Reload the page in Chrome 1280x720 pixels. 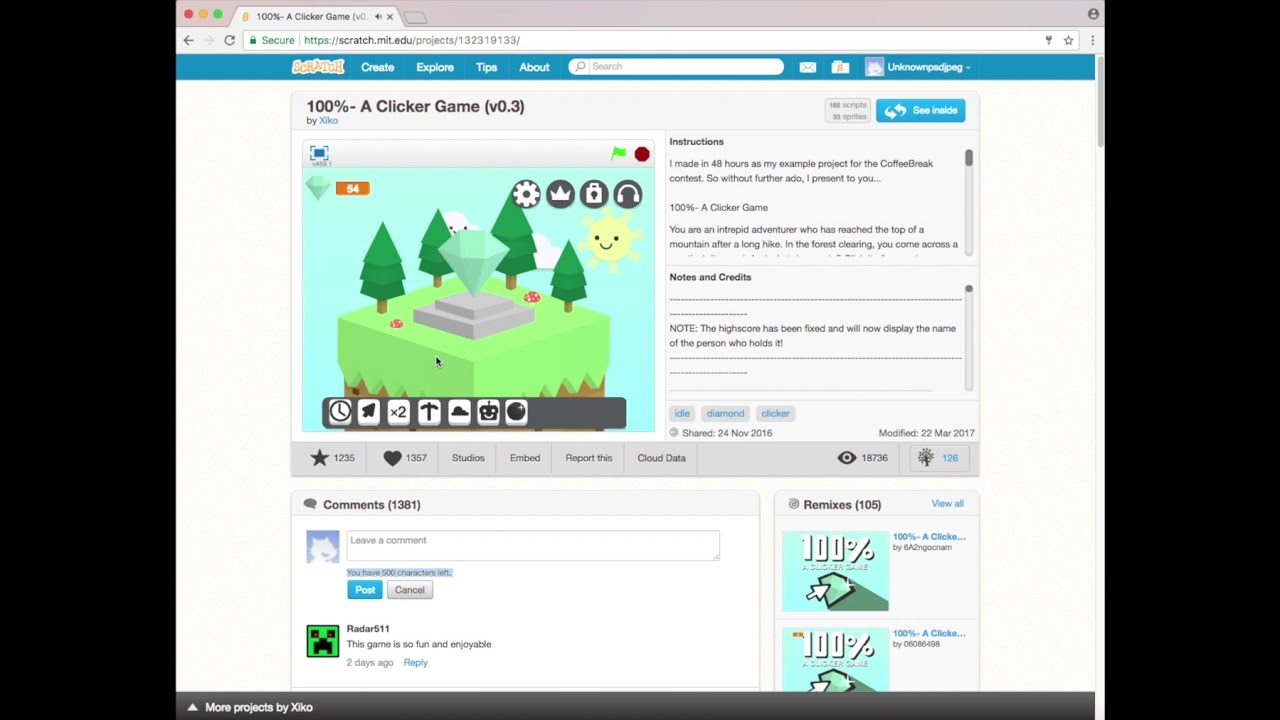point(229,40)
